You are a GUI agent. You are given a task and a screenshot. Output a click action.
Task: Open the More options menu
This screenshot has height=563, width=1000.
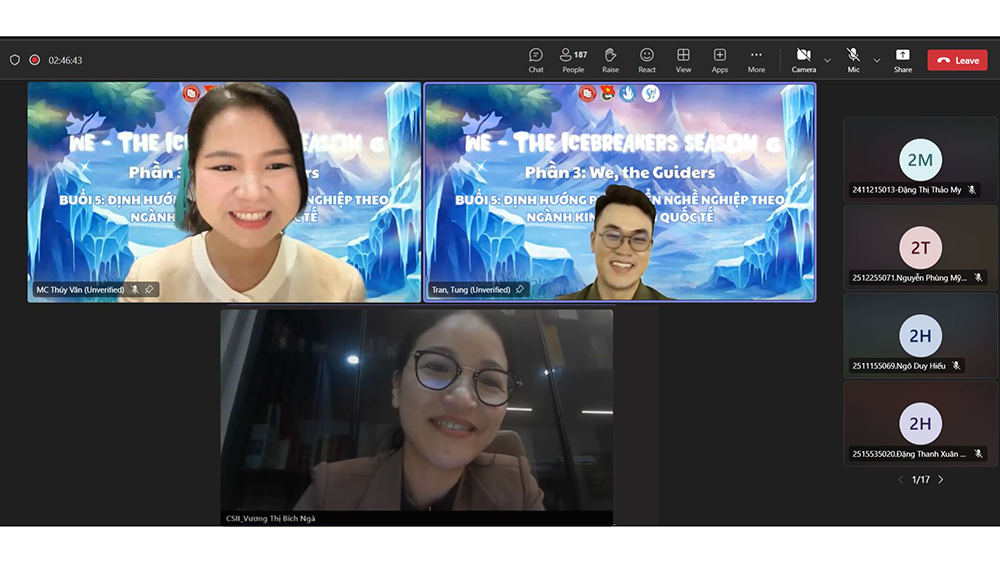click(756, 60)
